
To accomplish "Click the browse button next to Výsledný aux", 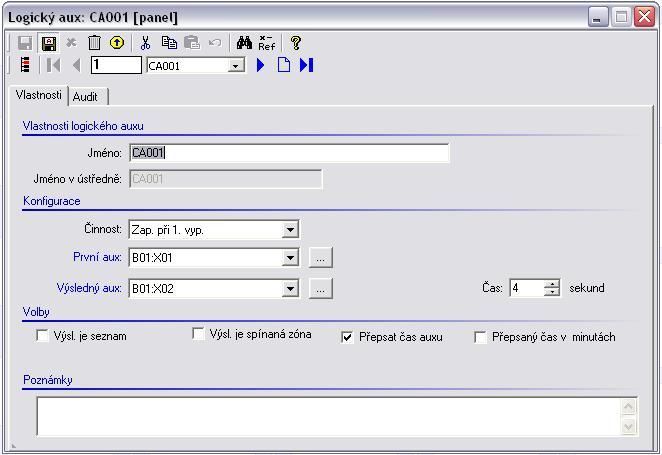I will [320, 289].
